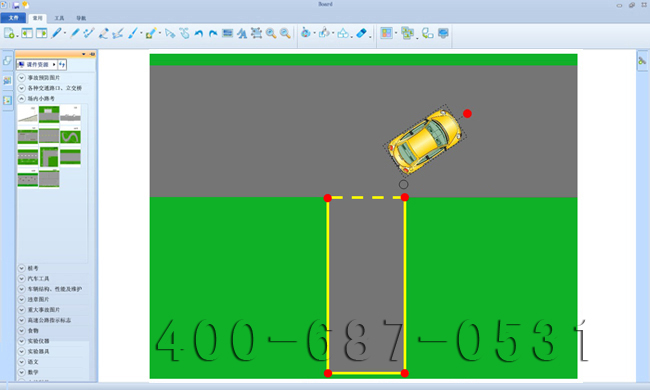The image size is (650, 390).
Task: Click the zoom in magnifier icon
Action: point(271,33)
